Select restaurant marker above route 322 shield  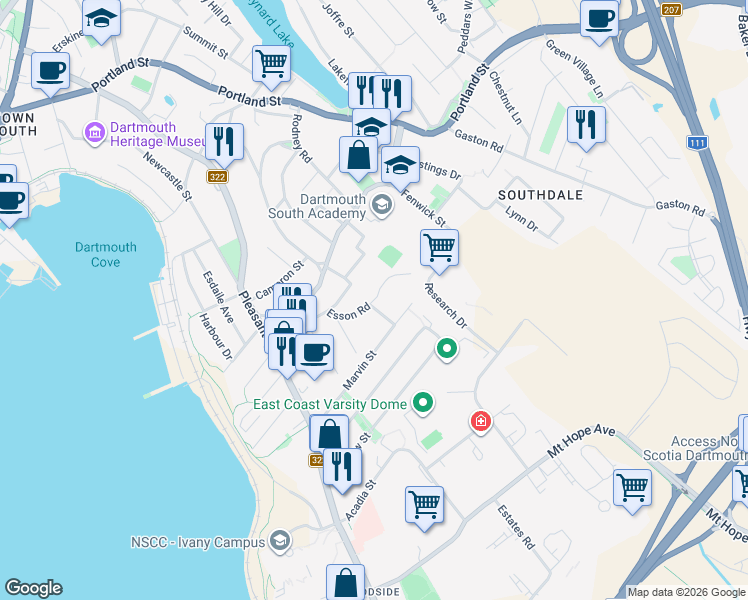point(224,145)
